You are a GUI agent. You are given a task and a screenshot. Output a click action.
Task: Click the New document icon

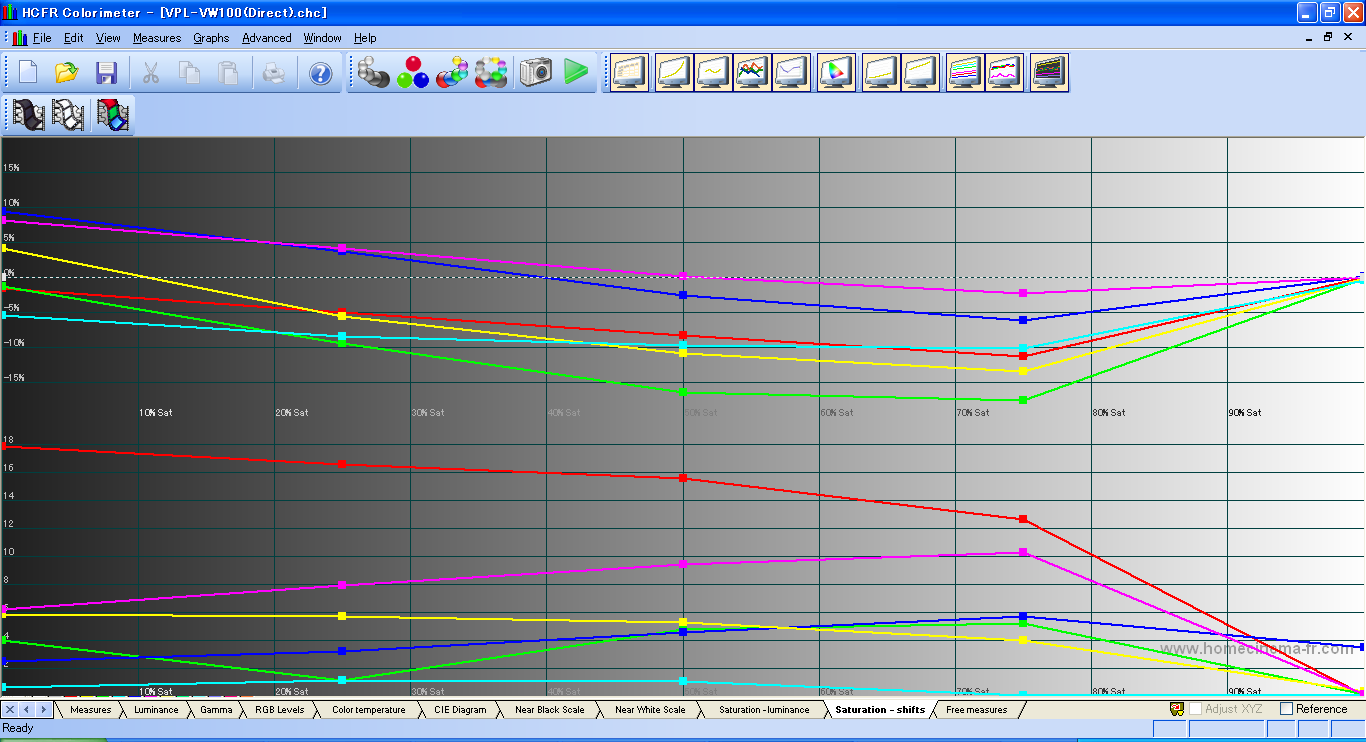28,73
